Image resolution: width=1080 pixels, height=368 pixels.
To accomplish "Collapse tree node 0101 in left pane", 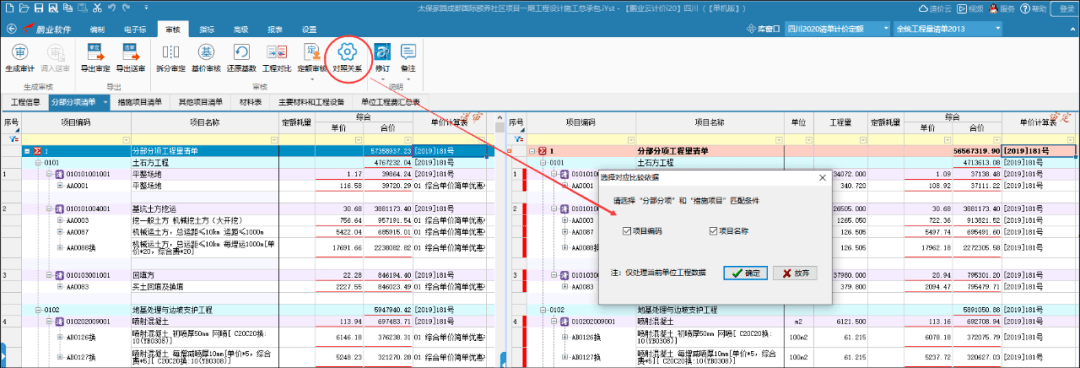I will tap(39, 163).
